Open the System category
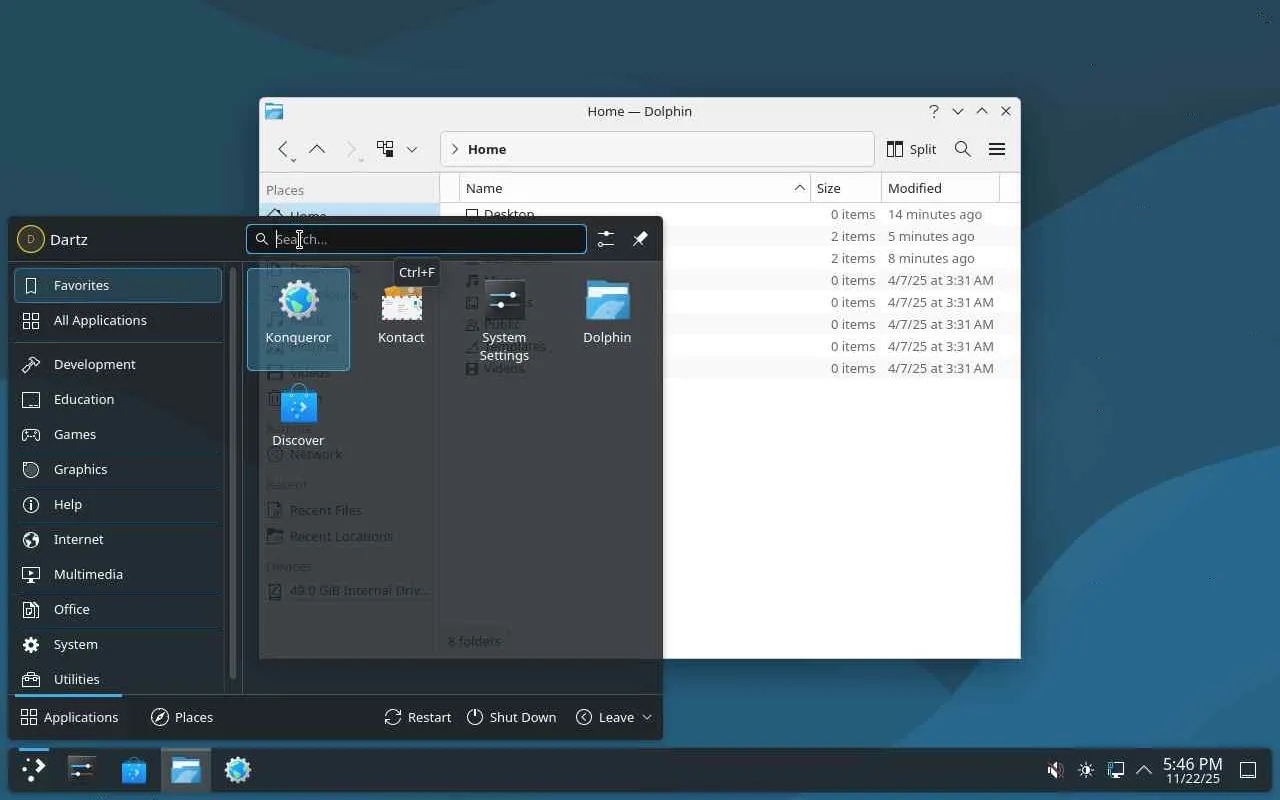The image size is (1280, 800). tap(118, 644)
